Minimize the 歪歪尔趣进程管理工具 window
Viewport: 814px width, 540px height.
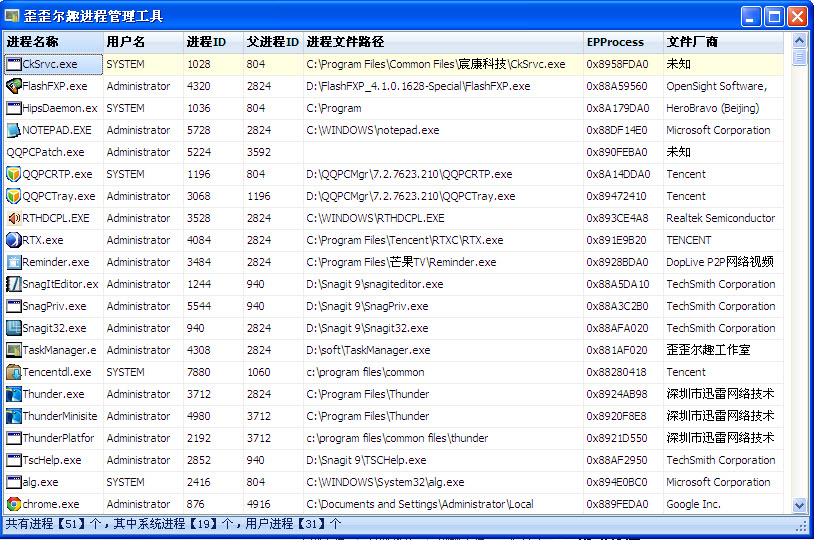(751, 17)
